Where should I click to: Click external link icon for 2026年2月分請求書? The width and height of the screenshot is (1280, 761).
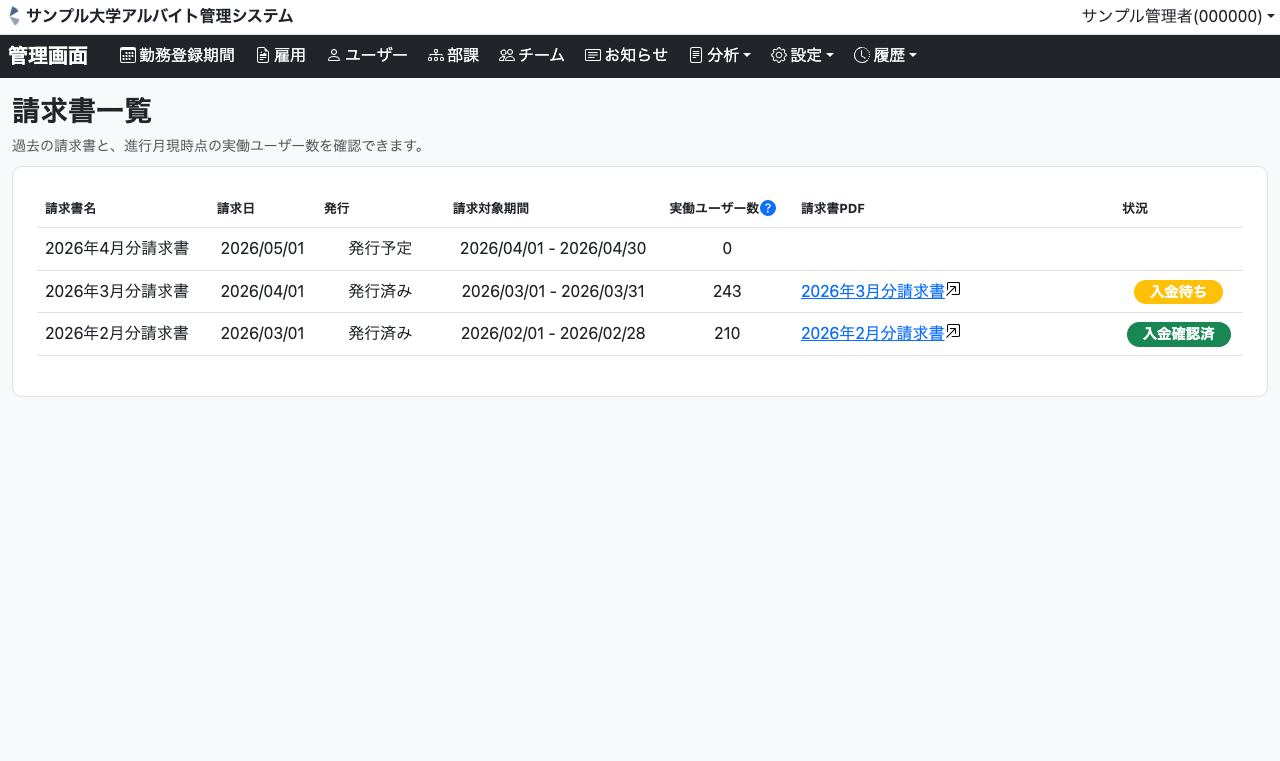954,331
